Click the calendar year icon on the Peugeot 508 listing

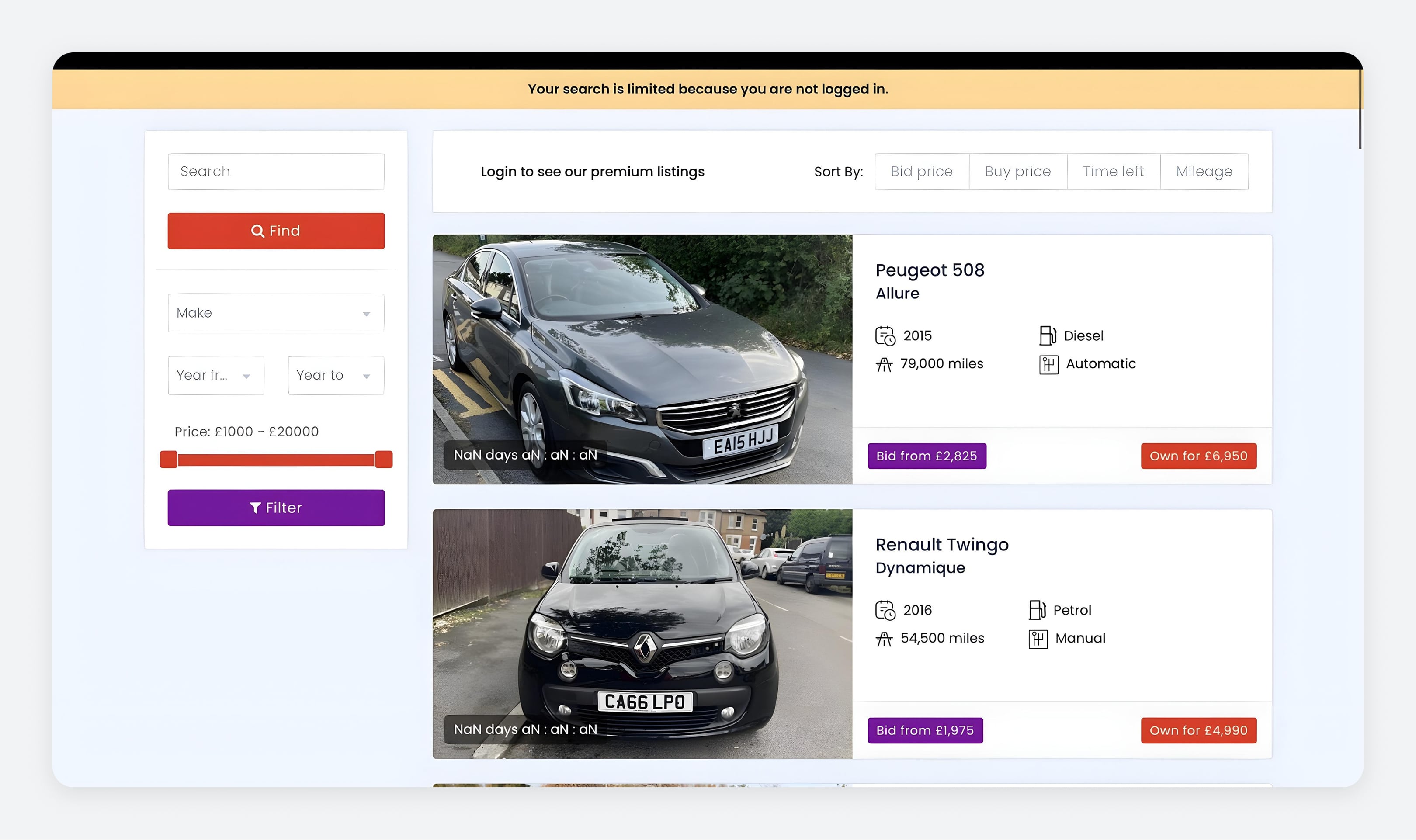point(885,335)
